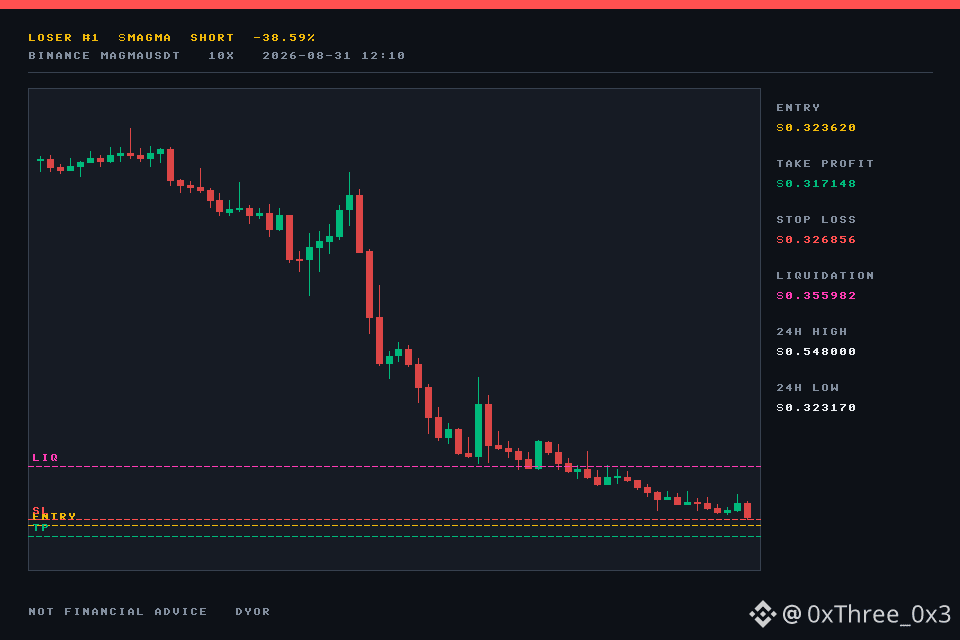This screenshot has height=640, width=960.
Task: Select the BINANCE MAGMAUSDT pair text
Action: [104, 56]
